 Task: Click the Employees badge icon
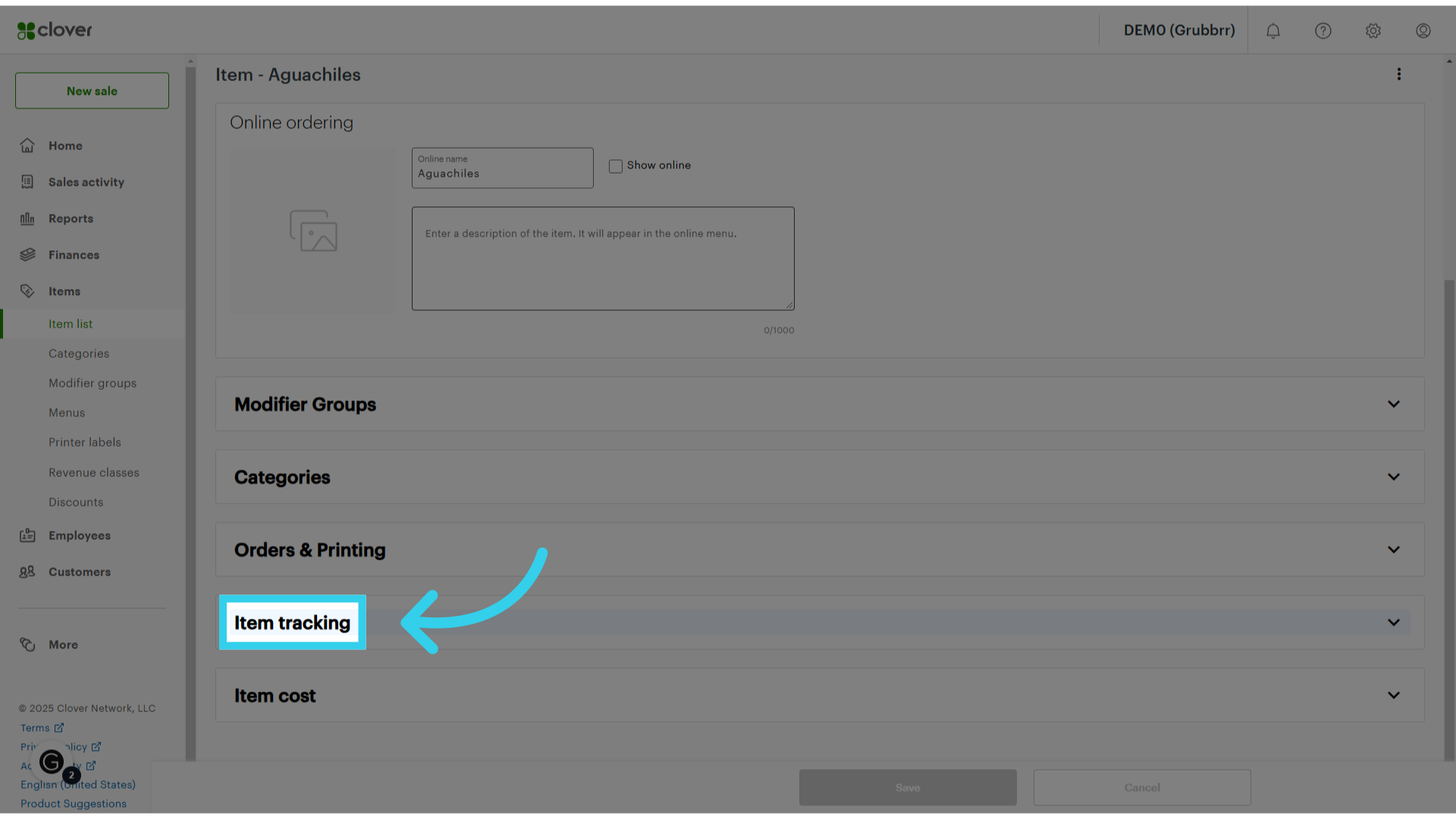click(x=27, y=535)
